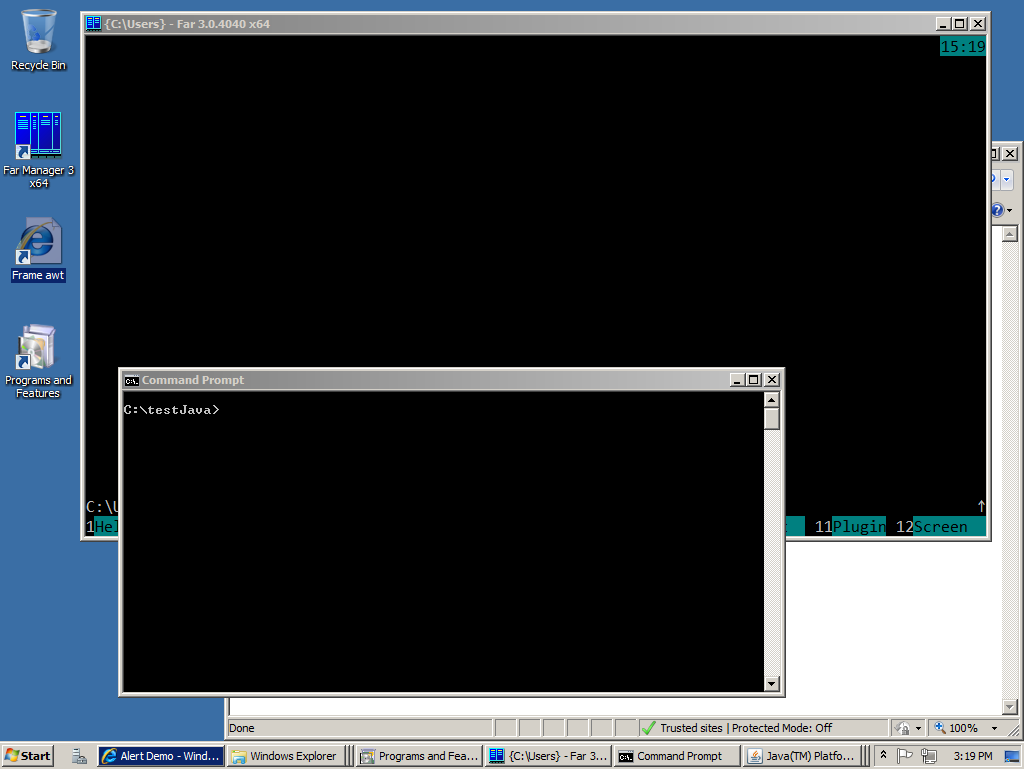This screenshot has width=1024, height=769.
Task: Select the Frame awt desktop shortcut
Action: pyautogui.click(x=38, y=249)
